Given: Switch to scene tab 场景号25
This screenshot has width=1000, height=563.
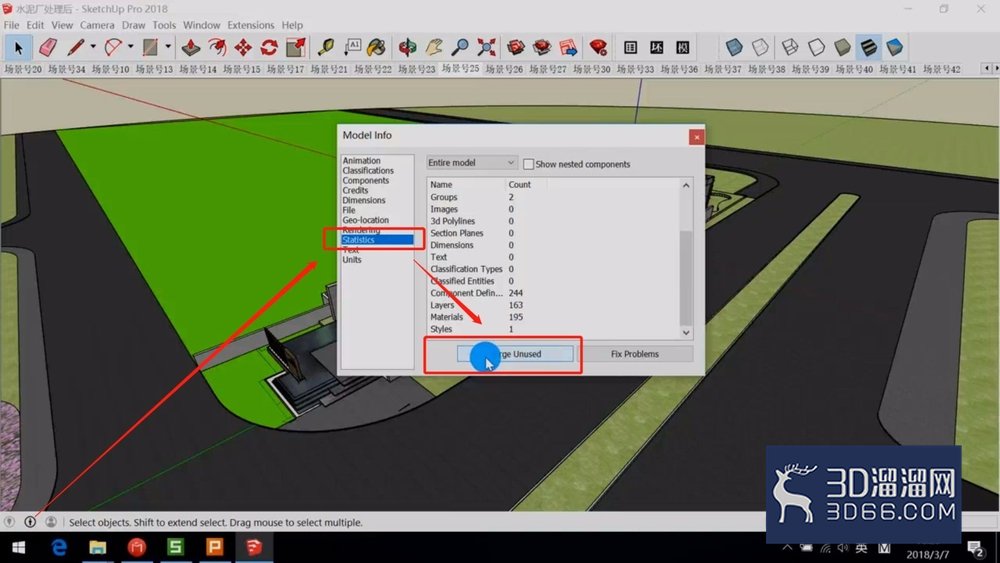Looking at the screenshot, I should pyautogui.click(x=460, y=68).
